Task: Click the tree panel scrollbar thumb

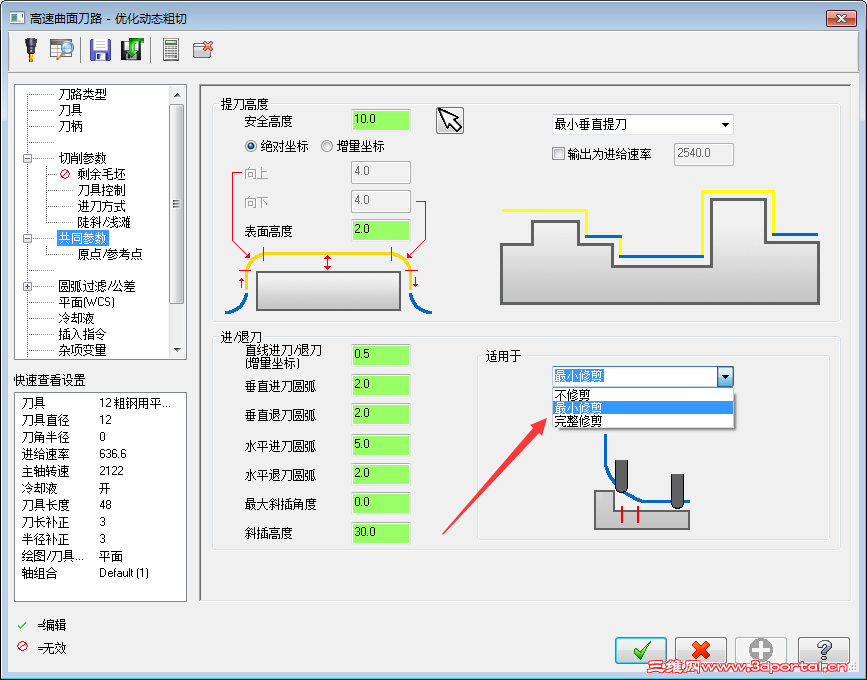Action: (177, 203)
